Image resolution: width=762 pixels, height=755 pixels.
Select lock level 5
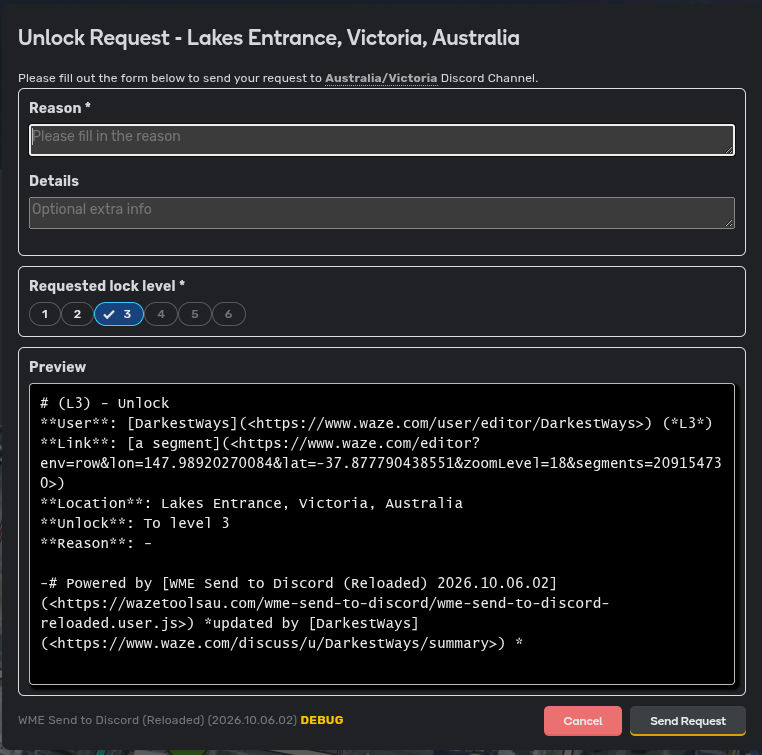(x=195, y=314)
